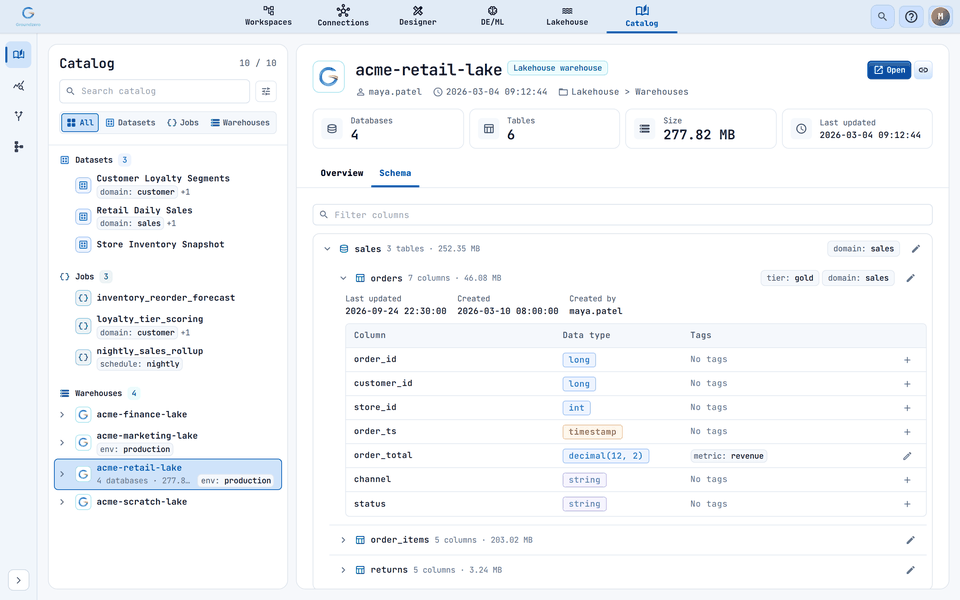This screenshot has width=960, height=600.
Task: Expand the left sidebar with bottom arrow
Action: pos(18,580)
